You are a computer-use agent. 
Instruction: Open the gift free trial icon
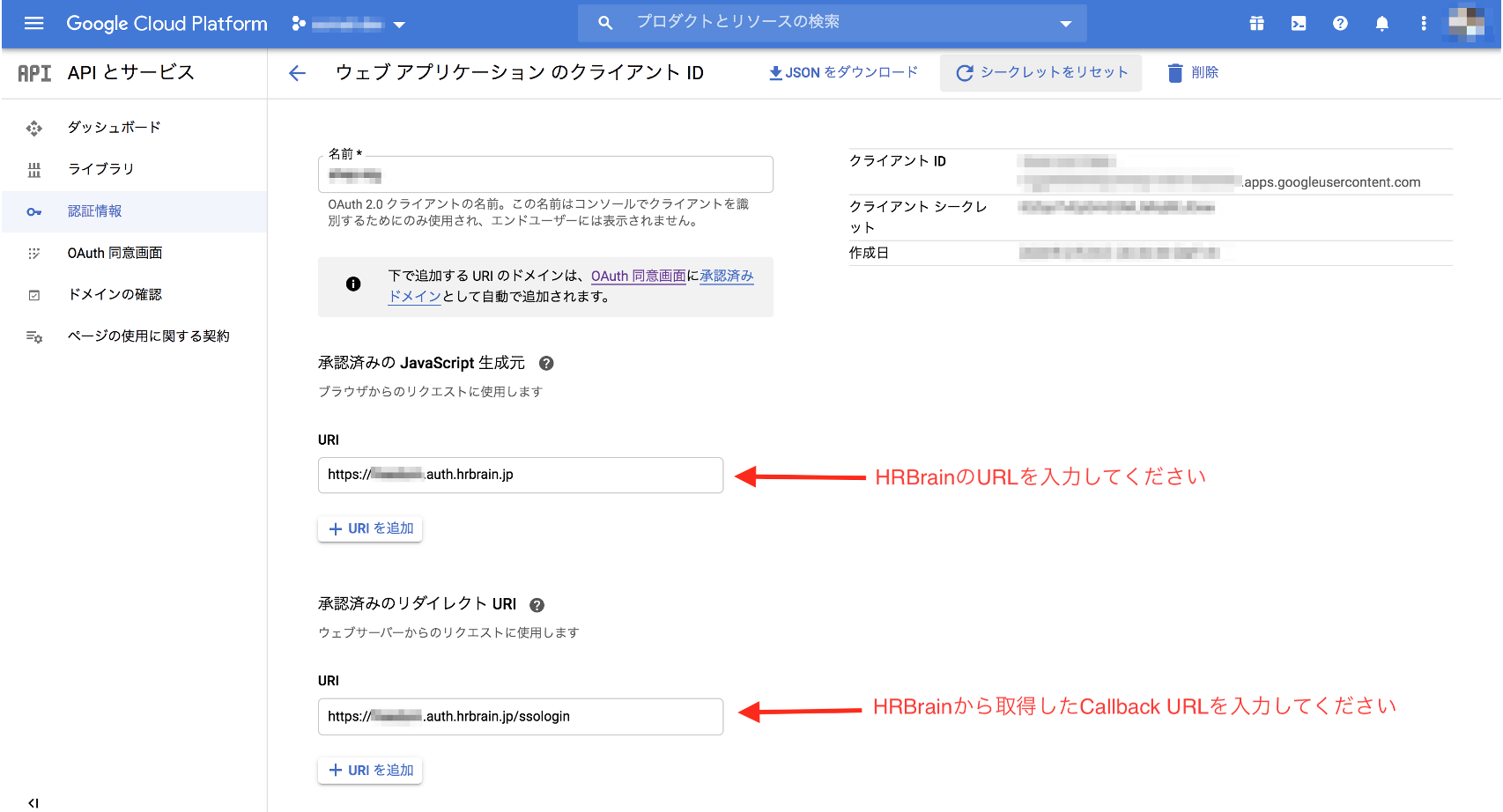pyautogui.click(x=1256, y=24)
